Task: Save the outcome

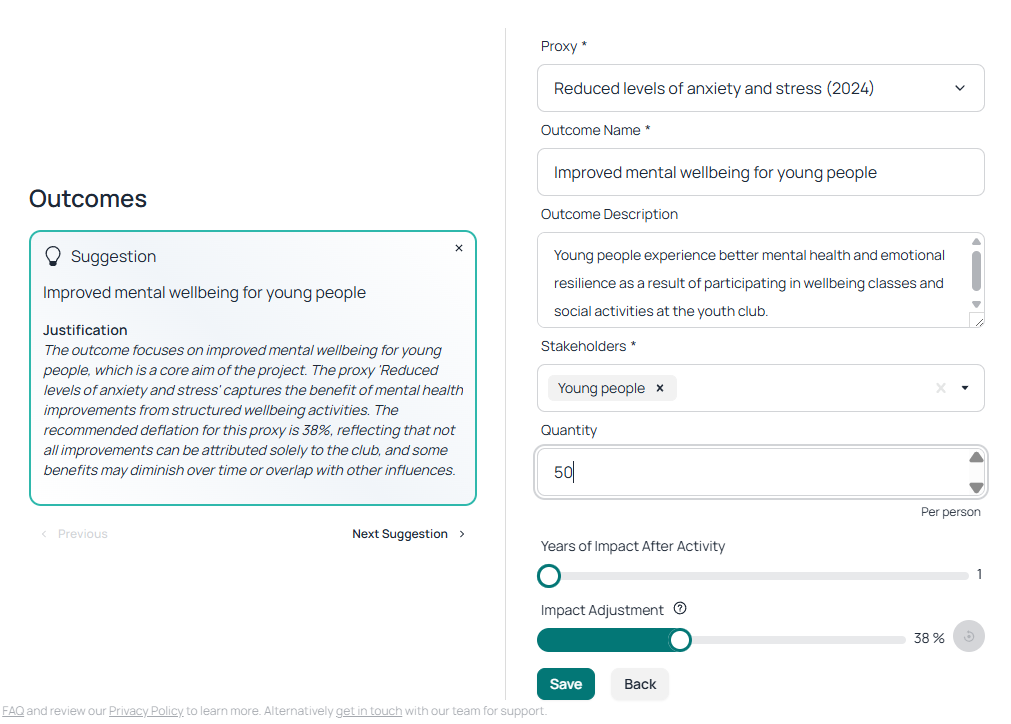Action: coord(566,684)
